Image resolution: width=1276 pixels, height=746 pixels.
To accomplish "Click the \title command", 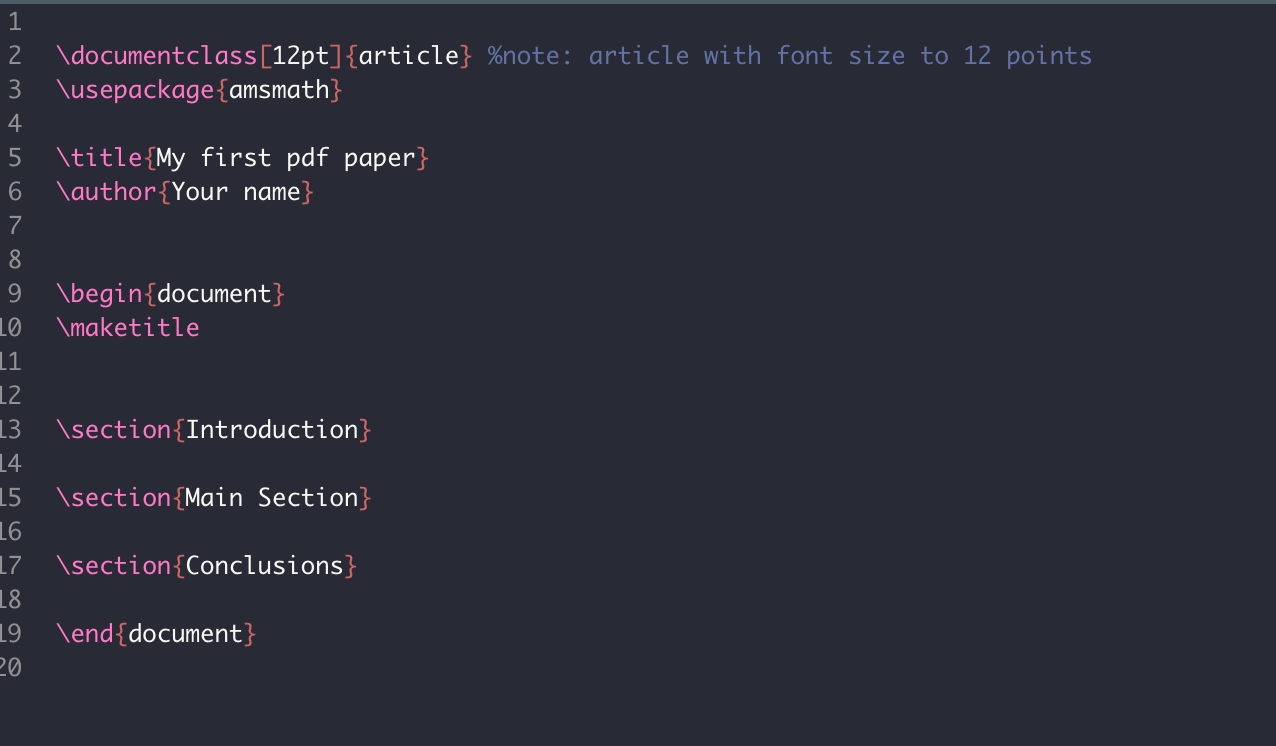I will pyautogui.click(x=99, y=158).
